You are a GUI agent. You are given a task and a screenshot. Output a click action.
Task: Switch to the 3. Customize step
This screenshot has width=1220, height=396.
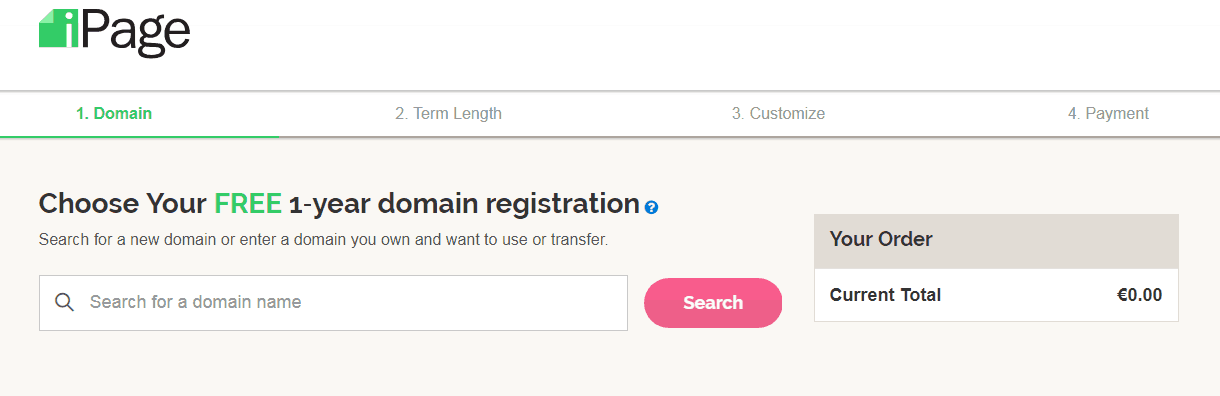pos(778,113)
